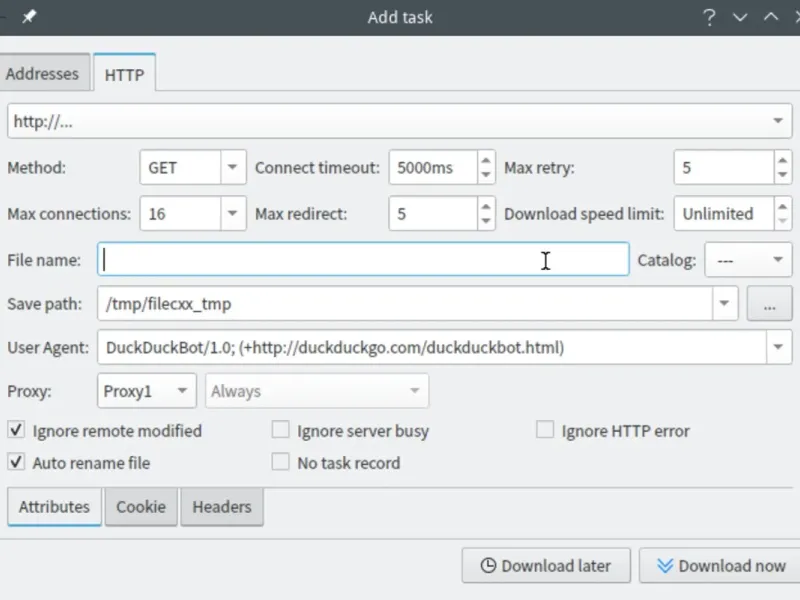This screenshot has height=600, width=800.
Task: Open the Proxy1 selection dropdown
Action: tap(182, 391)
